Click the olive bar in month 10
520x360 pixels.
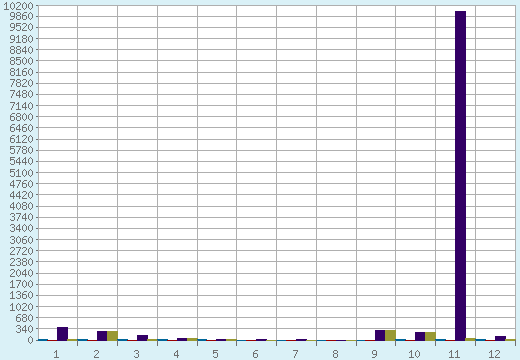[430, 336]
